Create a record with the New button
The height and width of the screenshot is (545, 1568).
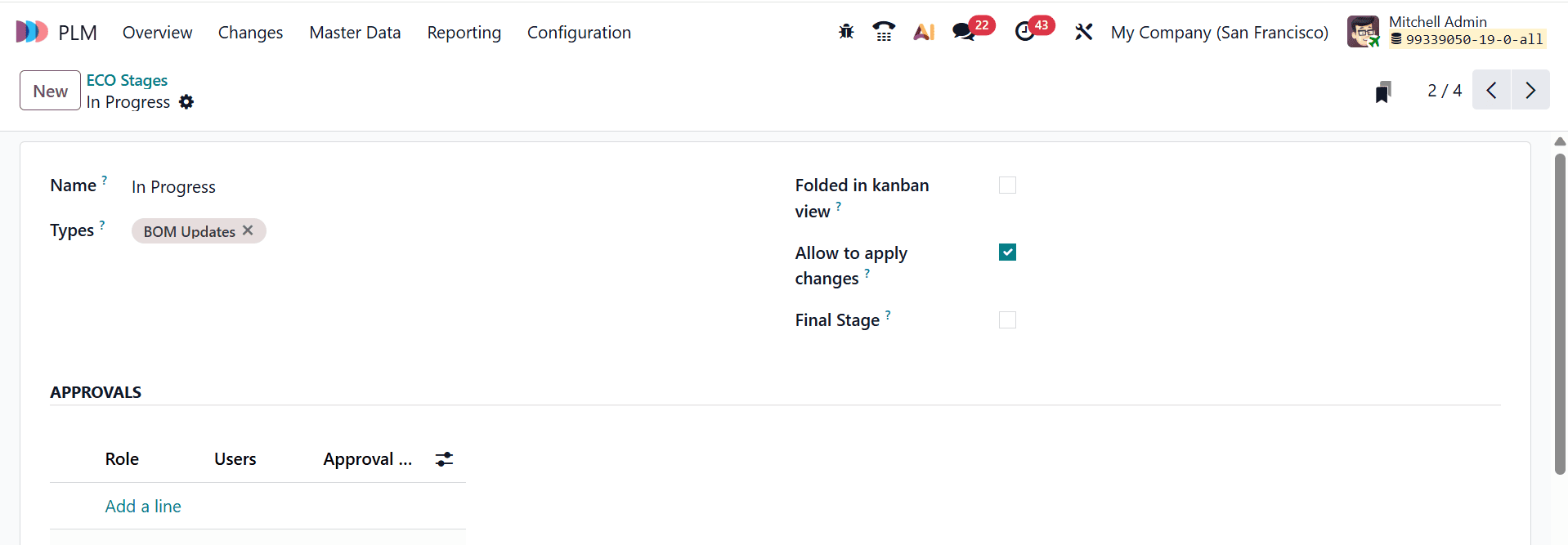(49, 90)
